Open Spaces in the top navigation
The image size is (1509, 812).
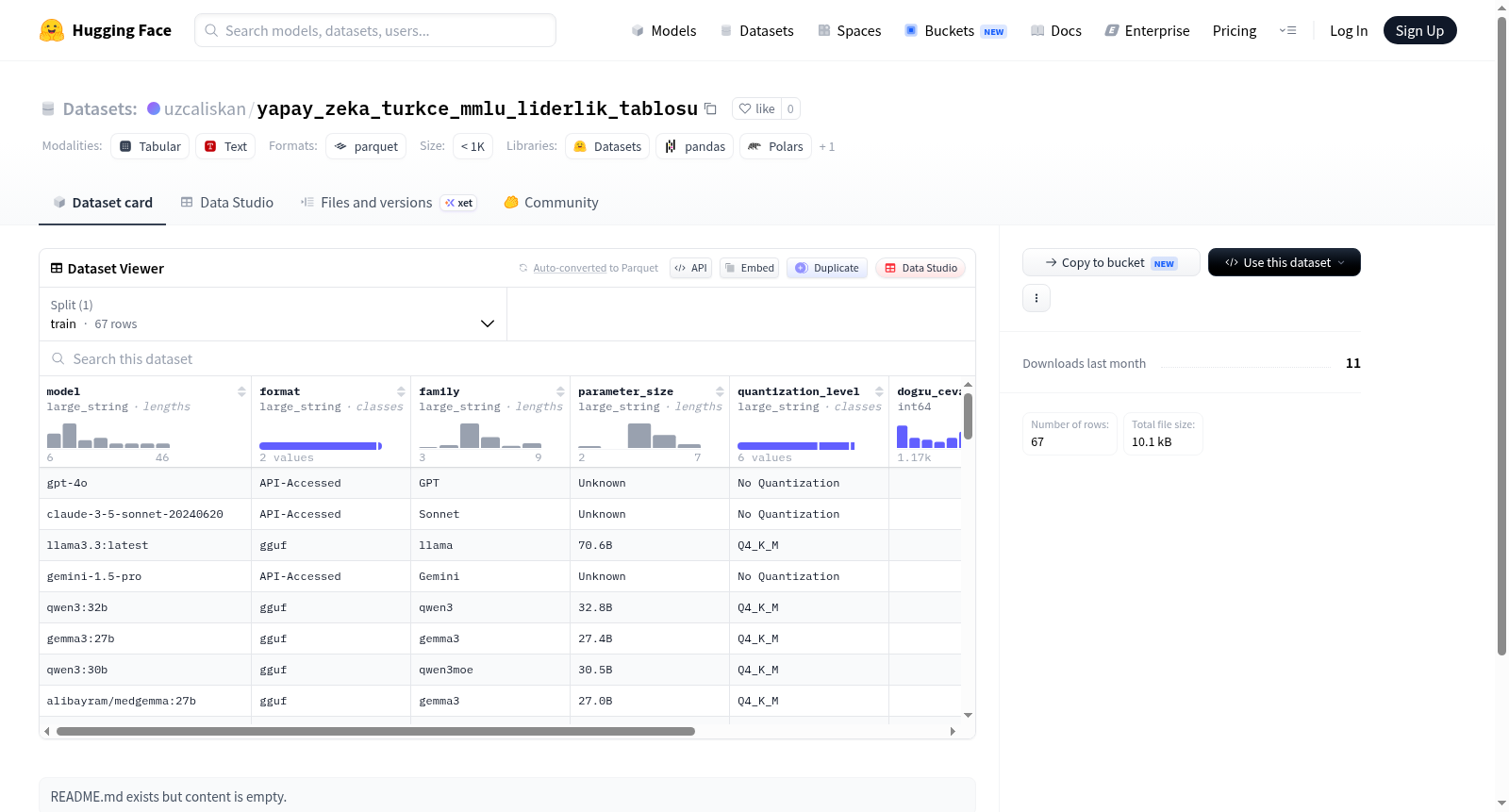pyautogui.click(x=850, y=30)
